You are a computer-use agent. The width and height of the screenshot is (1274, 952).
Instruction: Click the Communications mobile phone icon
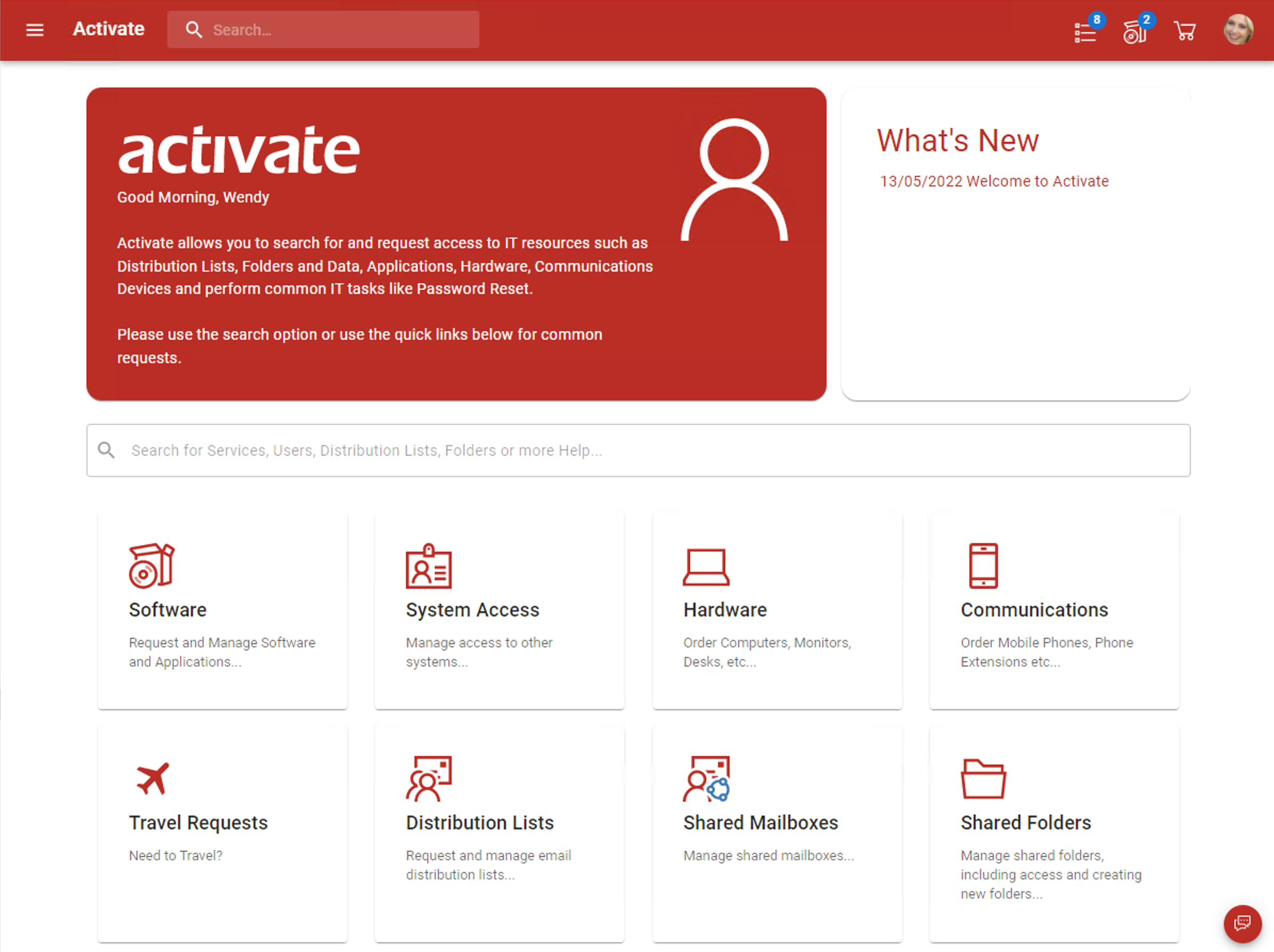(983, 565)
